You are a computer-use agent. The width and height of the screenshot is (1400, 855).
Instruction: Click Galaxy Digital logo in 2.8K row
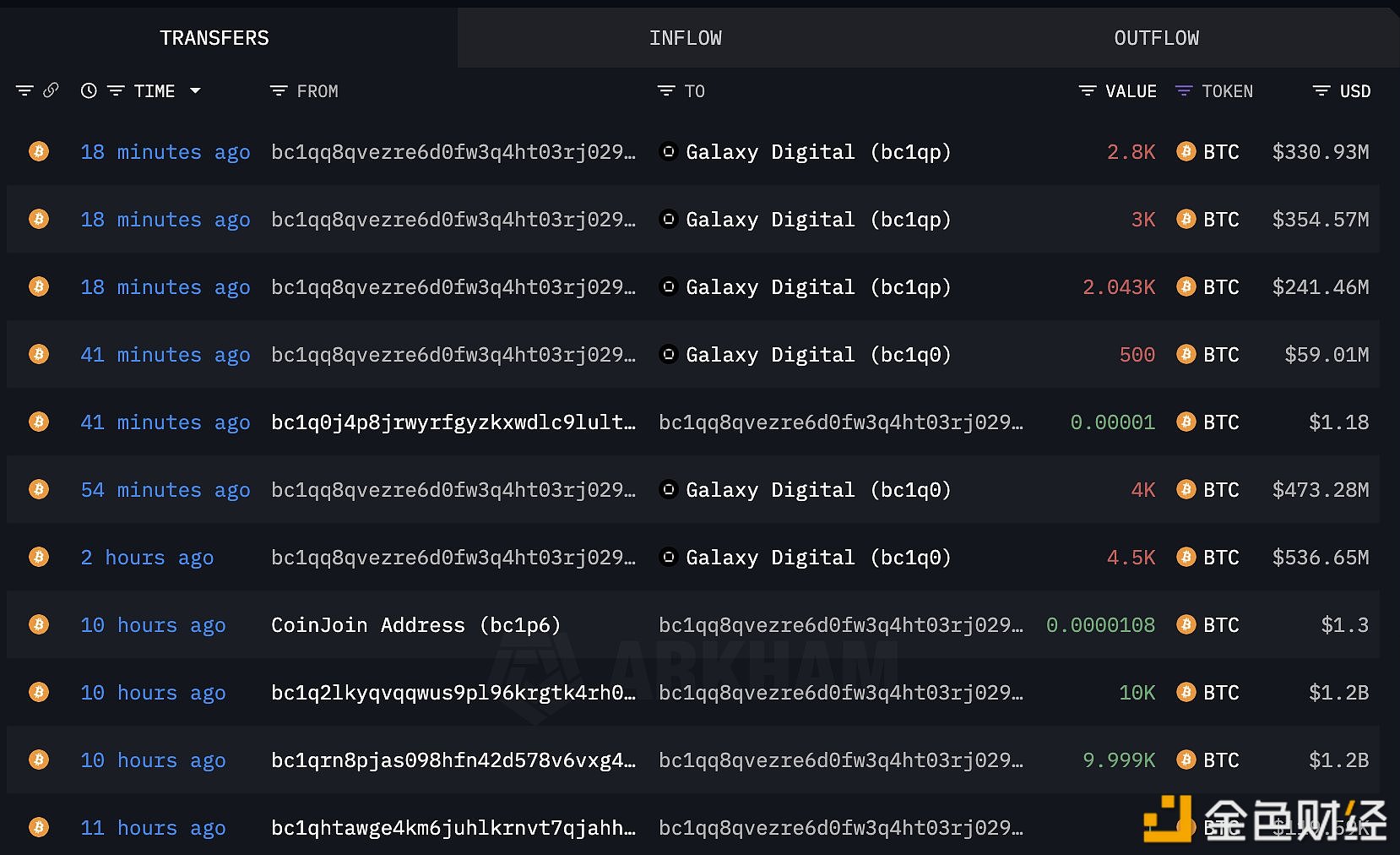[669, 151]
